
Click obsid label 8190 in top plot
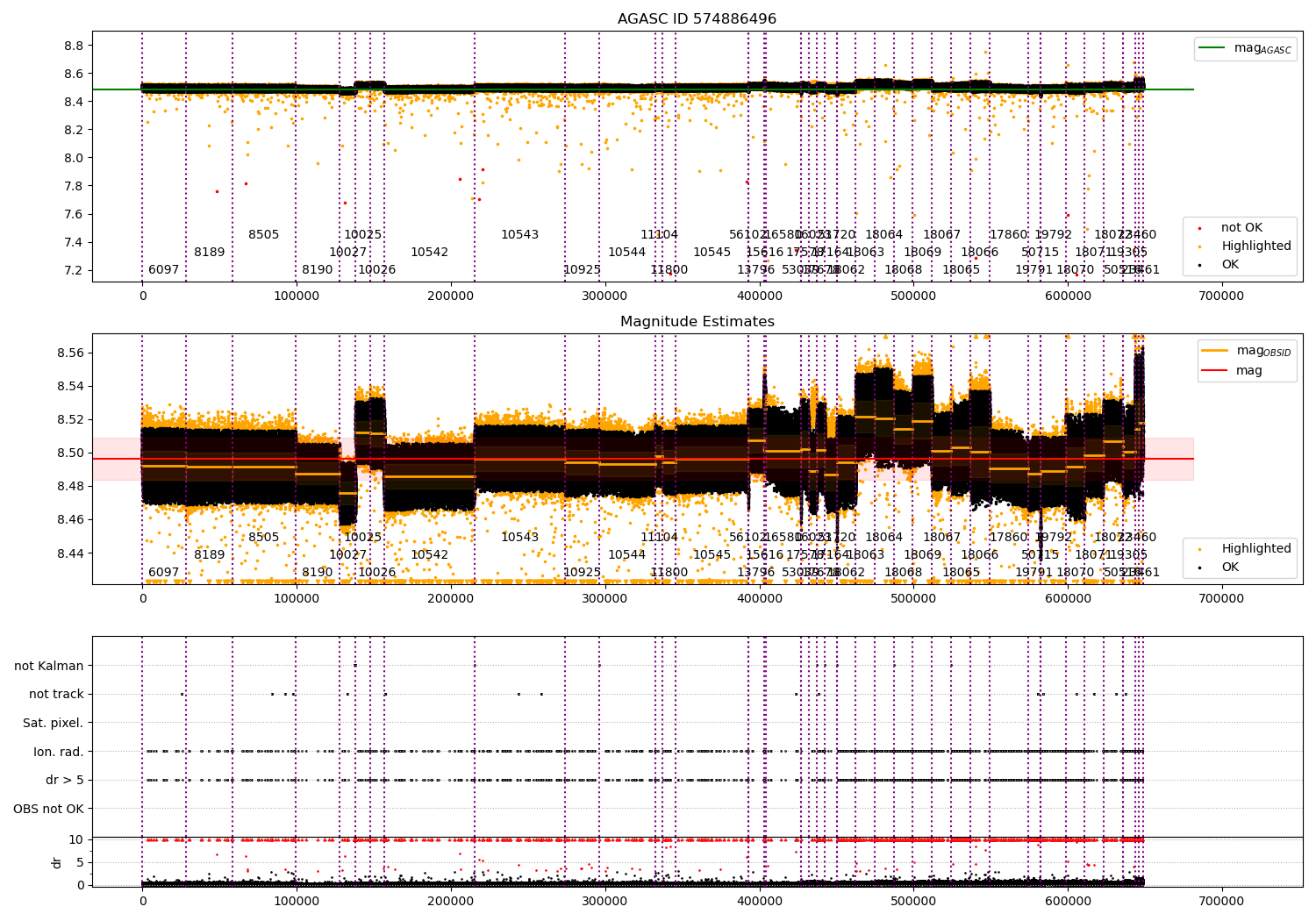point(317,269)
